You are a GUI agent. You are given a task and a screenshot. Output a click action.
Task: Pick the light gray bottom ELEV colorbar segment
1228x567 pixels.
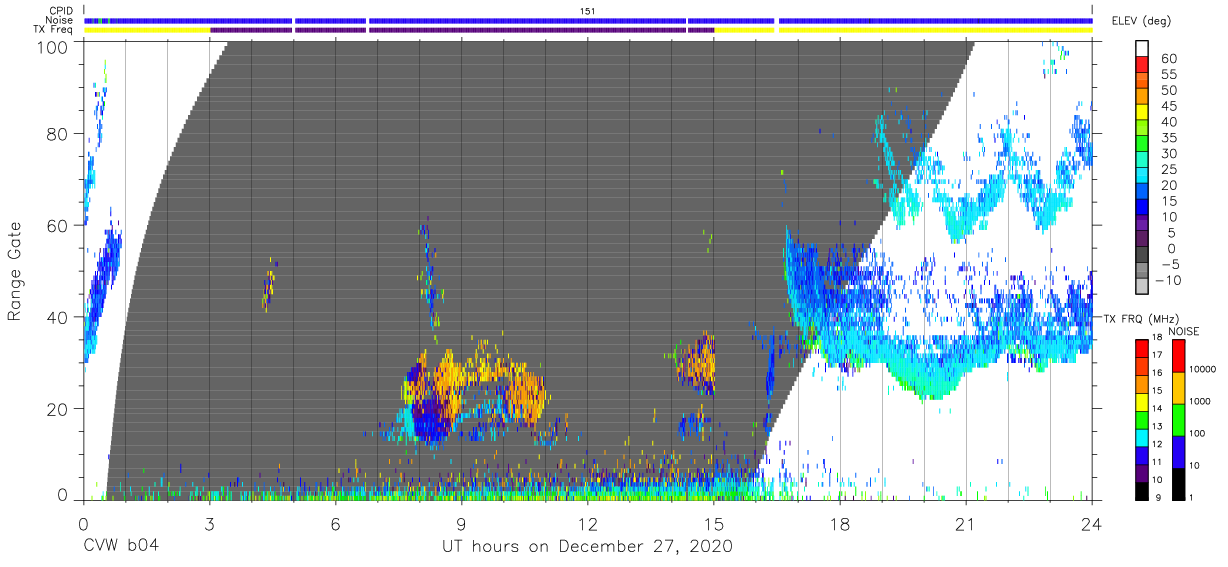pos(1144,288)
